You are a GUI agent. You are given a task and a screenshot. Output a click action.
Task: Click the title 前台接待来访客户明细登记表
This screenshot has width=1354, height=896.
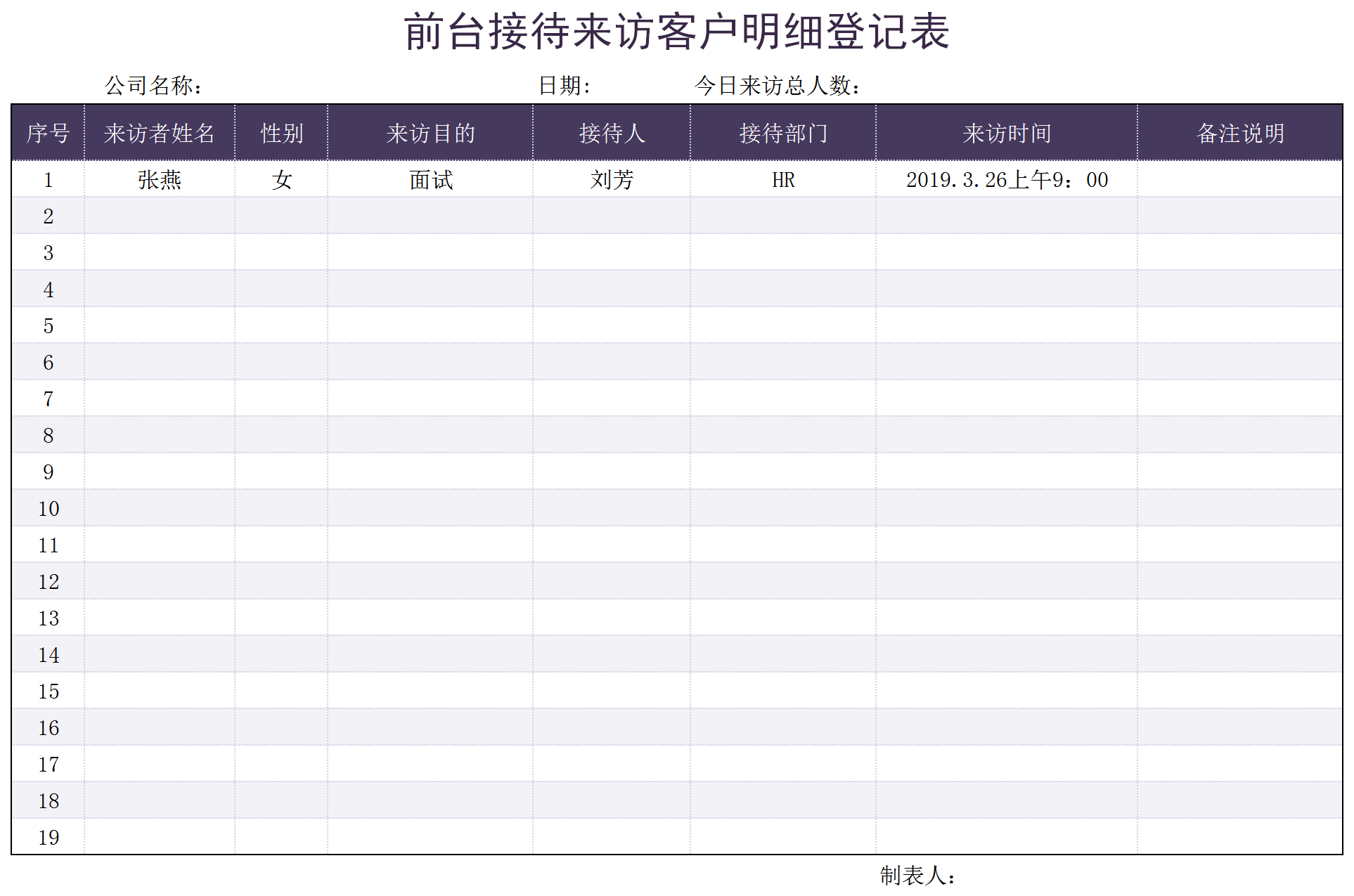pos(676,32)
